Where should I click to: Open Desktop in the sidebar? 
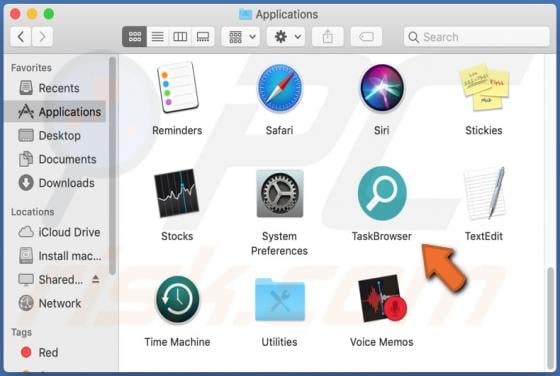pos(55,136)
